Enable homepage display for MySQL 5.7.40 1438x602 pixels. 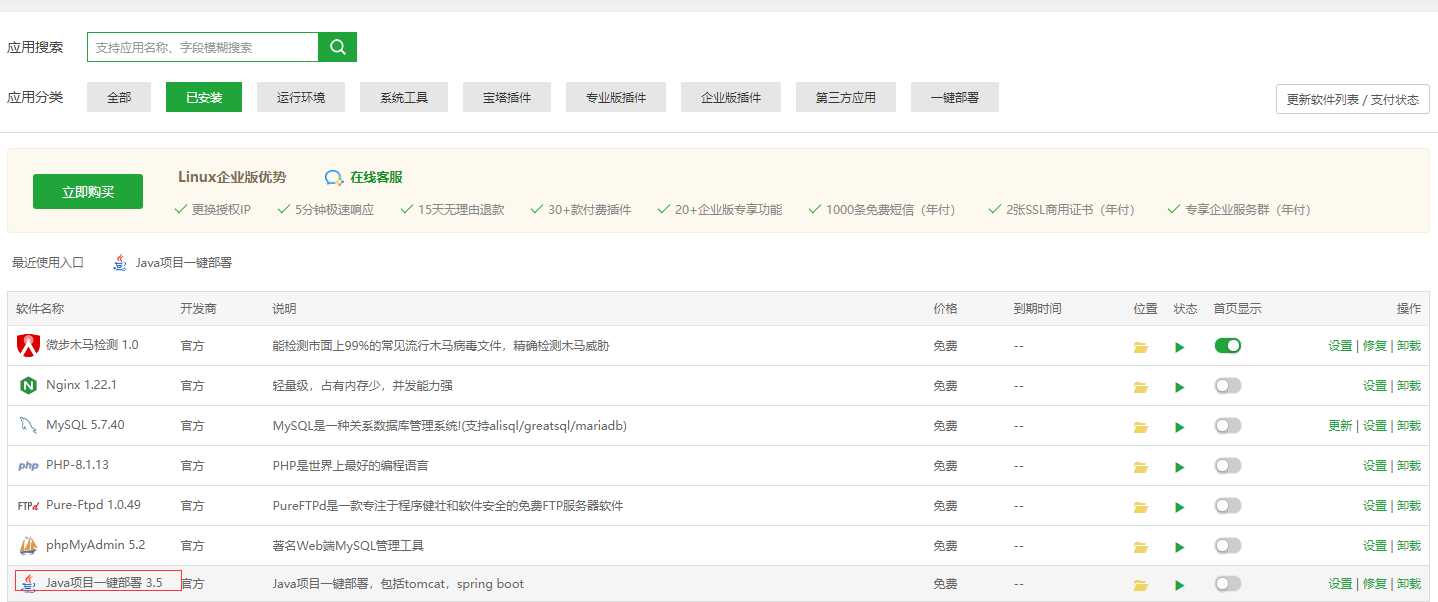click(1228, 425)
